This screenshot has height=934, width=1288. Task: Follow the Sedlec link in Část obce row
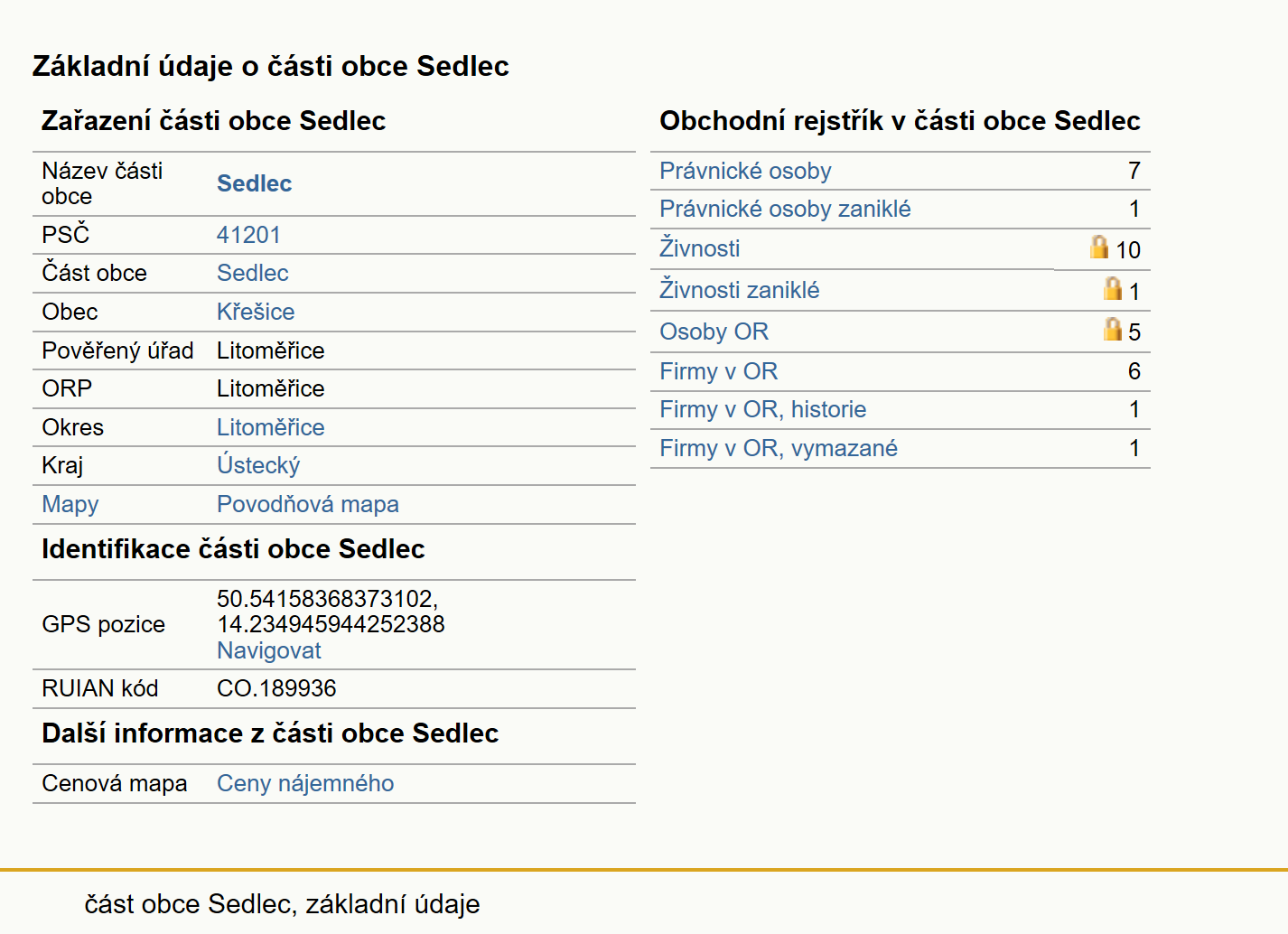(252, 273)
